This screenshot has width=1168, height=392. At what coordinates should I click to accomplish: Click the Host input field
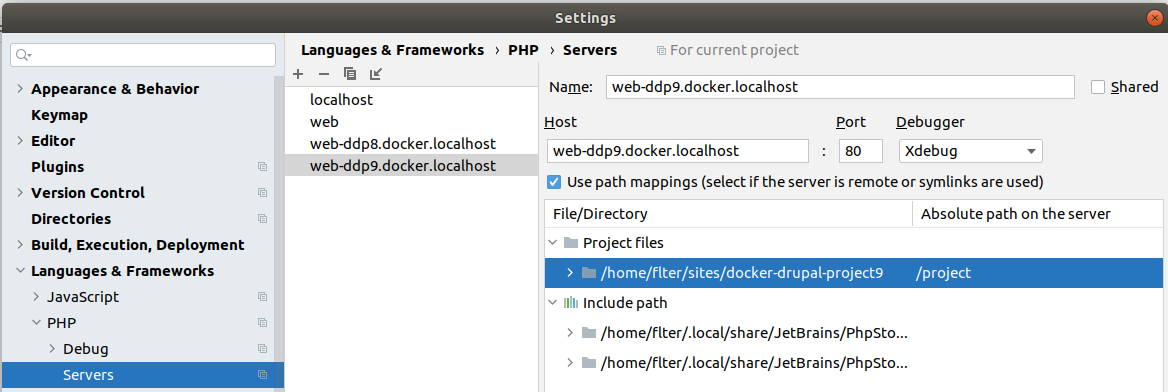click(x=677, y=151)
